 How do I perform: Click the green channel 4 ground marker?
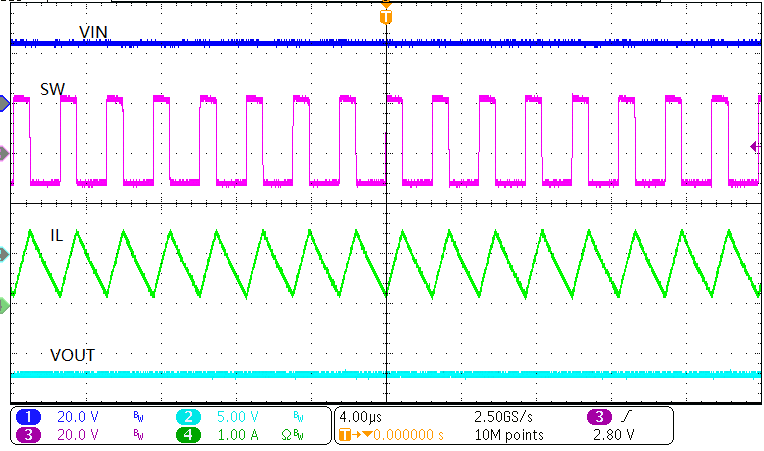tap(4, 306)
